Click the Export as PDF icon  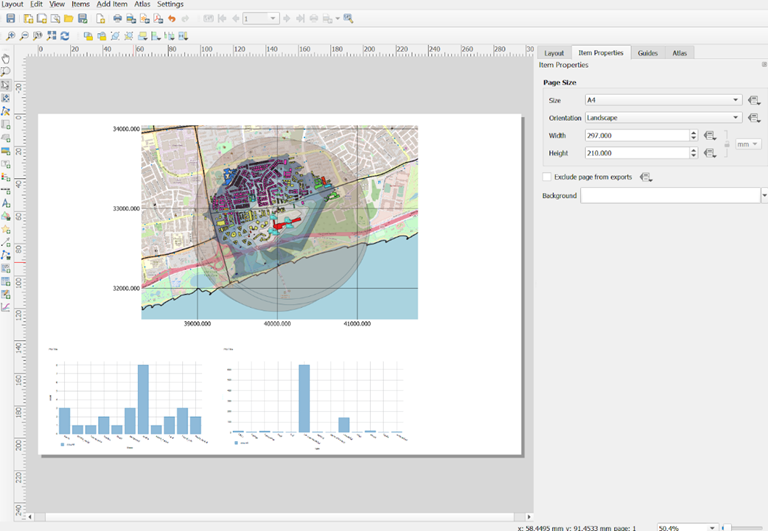tap(158, 19)
